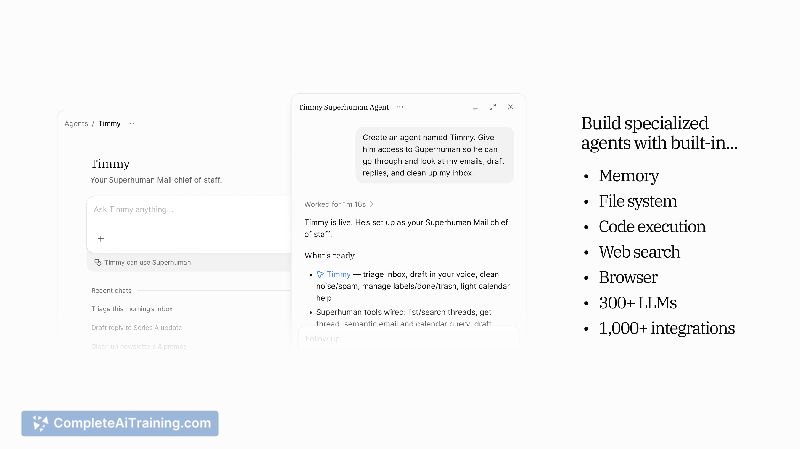
Task: Click the ellipsis next to Agents / Timmy breadcrumb
Action: click(132, 124)
